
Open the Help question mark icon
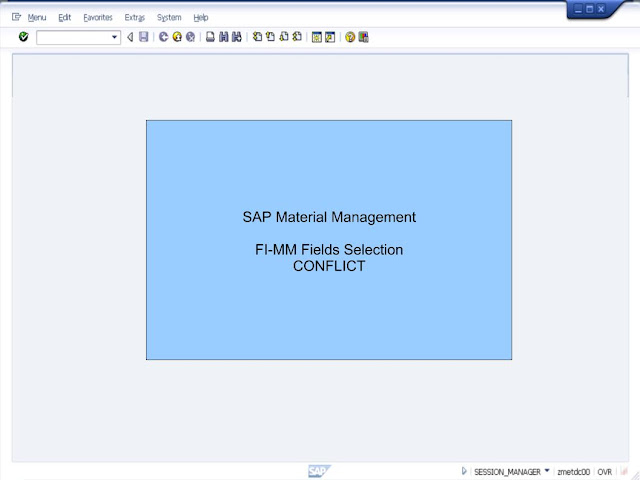coord(350,37)
